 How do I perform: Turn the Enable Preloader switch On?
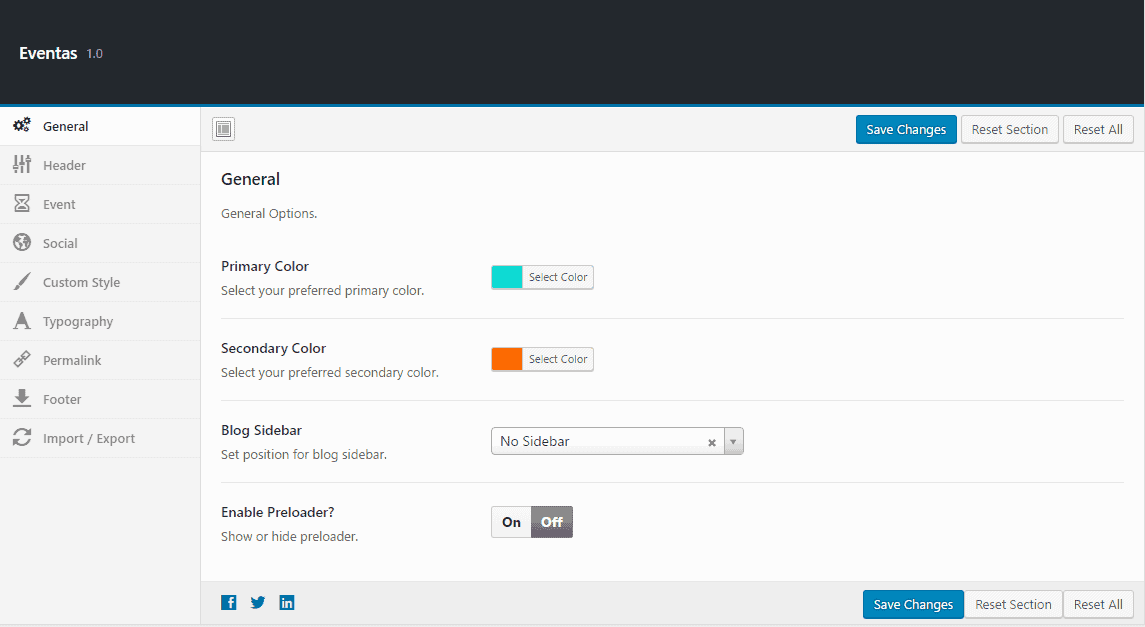[511, 522]
